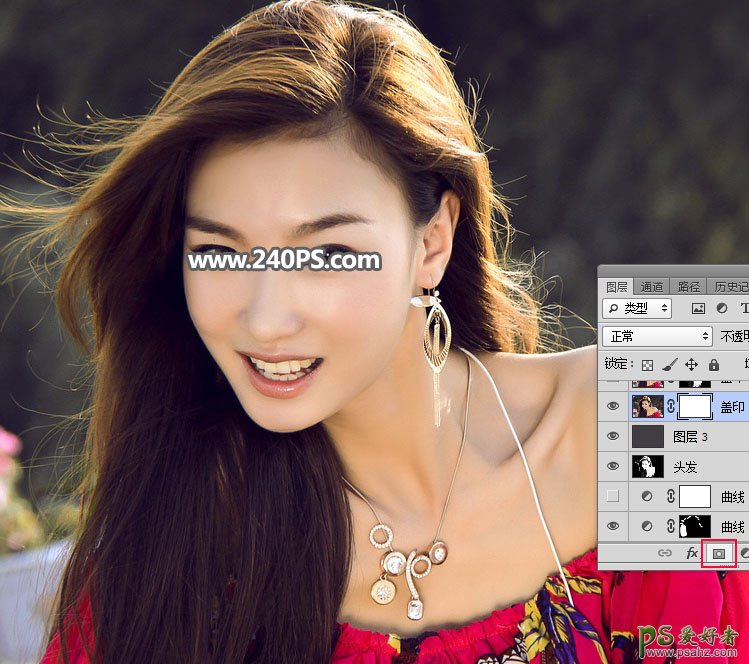Filter layers by adjustment layer icon
Viewport: 749px width, 664px height.
click(x=722, y=309)
